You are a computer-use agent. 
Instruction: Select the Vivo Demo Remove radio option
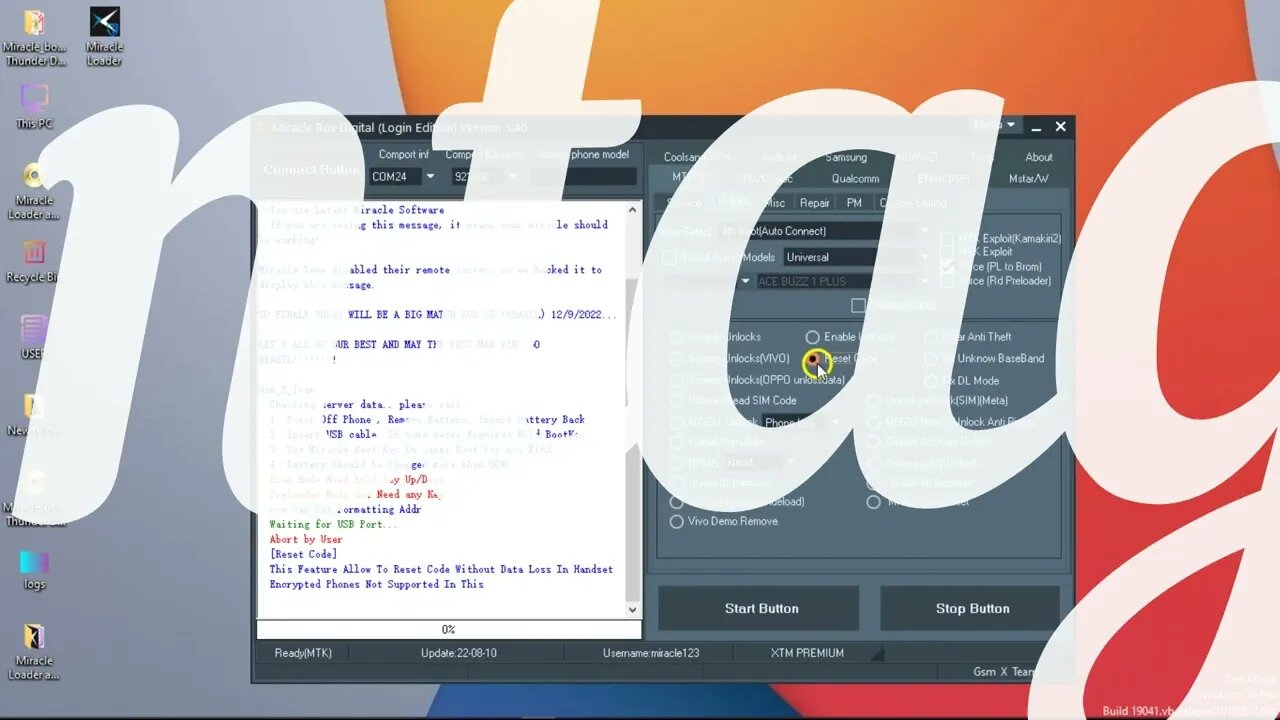677,521
